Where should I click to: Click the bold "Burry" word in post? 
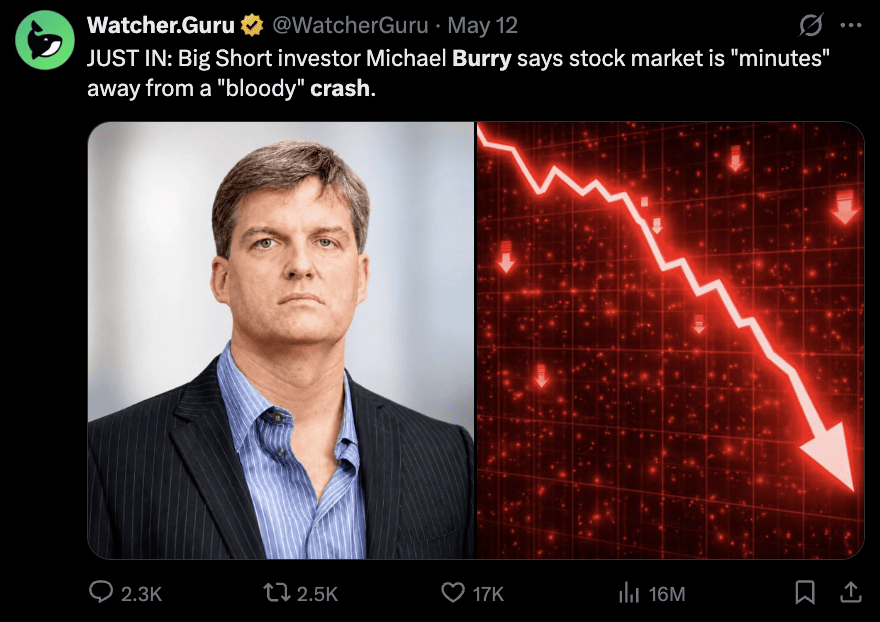[482, 58]
